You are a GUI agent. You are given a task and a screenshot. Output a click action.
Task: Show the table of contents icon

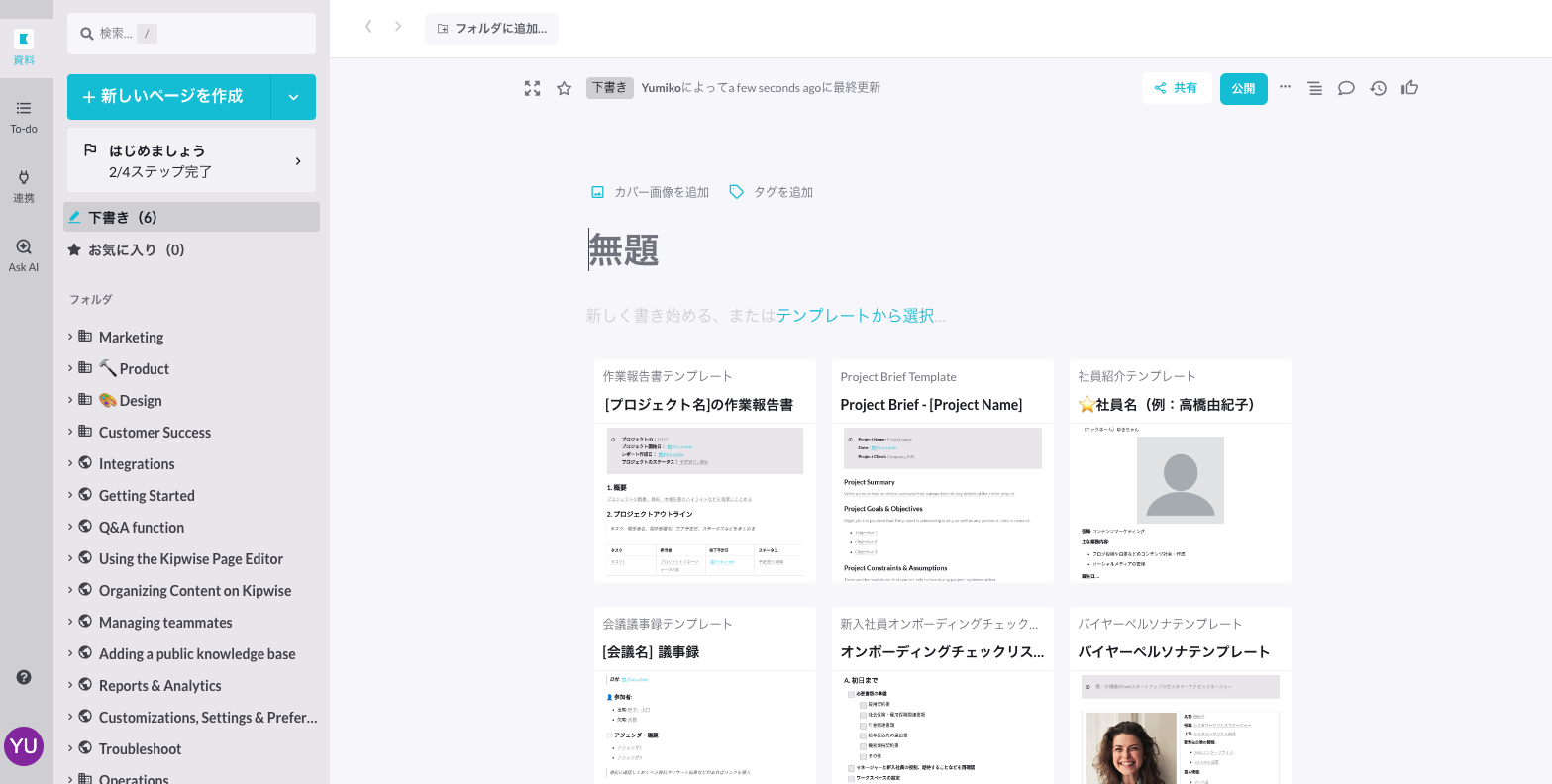click(1315, 88)
